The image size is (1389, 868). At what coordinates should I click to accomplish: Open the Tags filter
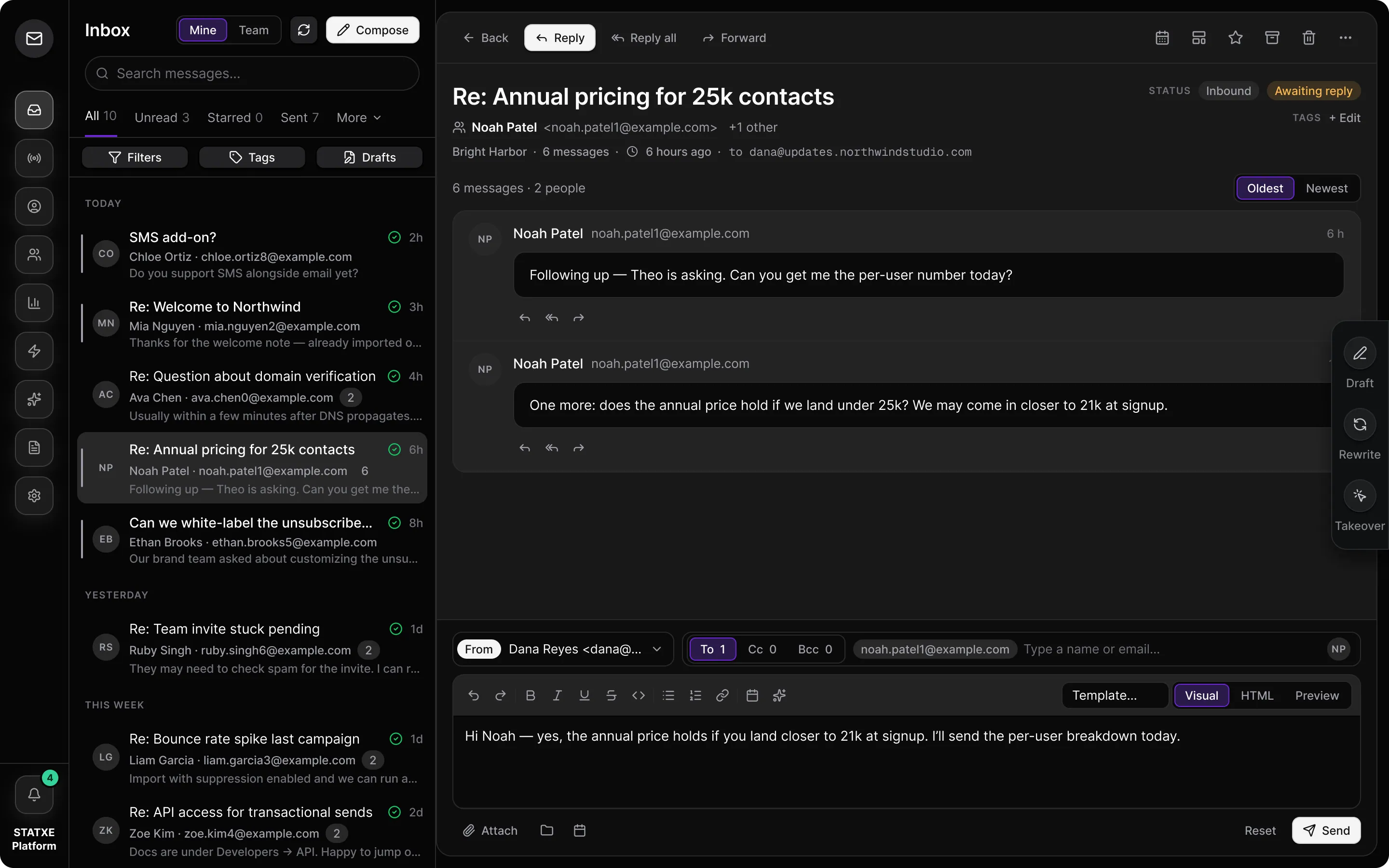pos(252,157)
